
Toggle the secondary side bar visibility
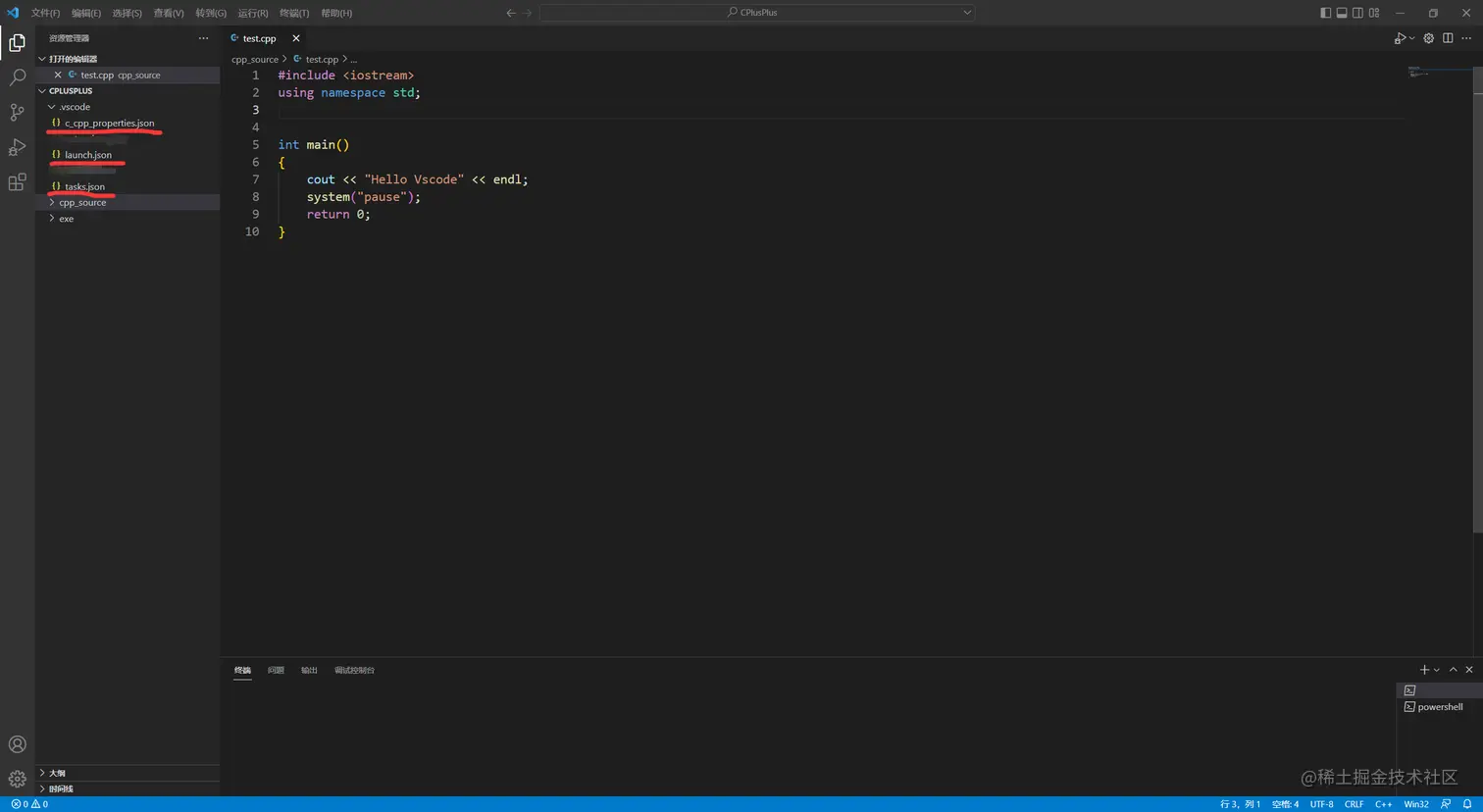pos(1357,13)
